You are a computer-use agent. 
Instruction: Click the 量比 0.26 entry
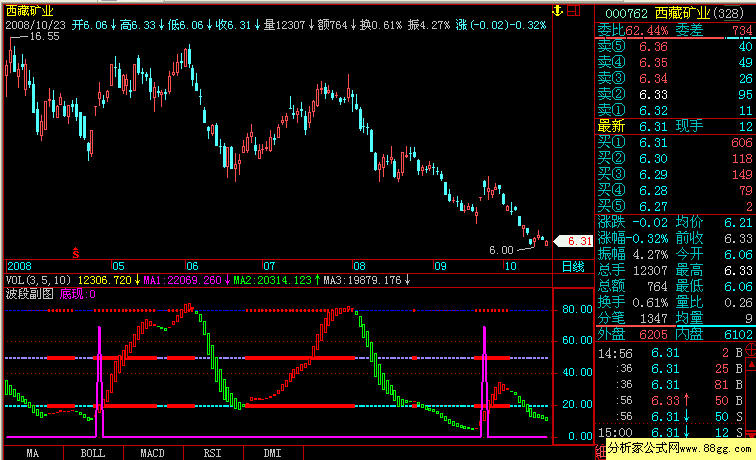(714, 302)
